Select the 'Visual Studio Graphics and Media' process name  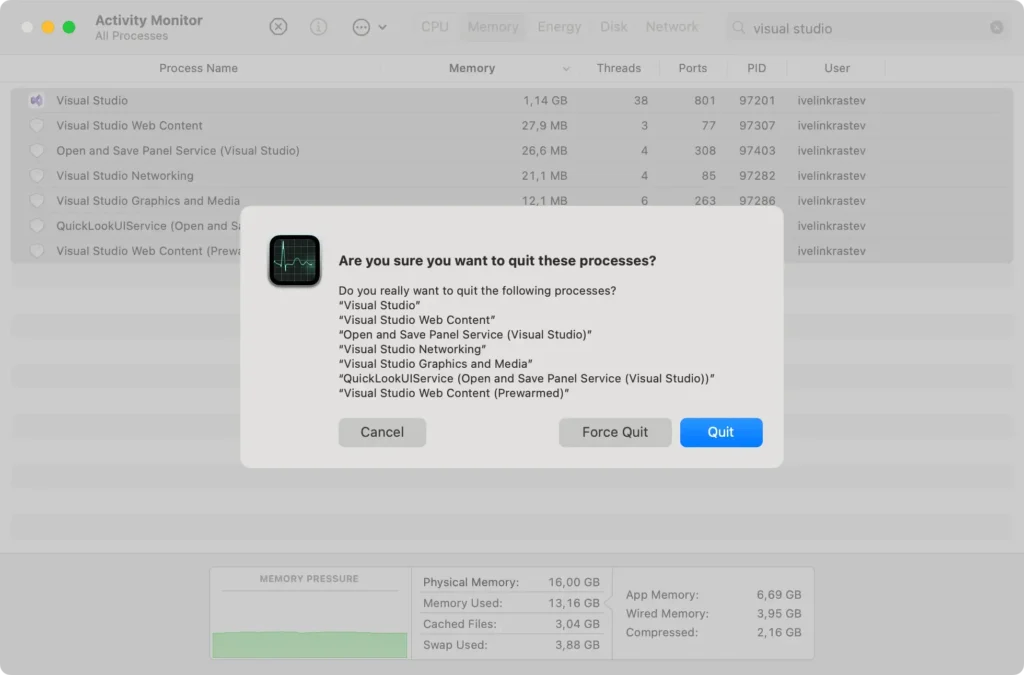point(148,200)
